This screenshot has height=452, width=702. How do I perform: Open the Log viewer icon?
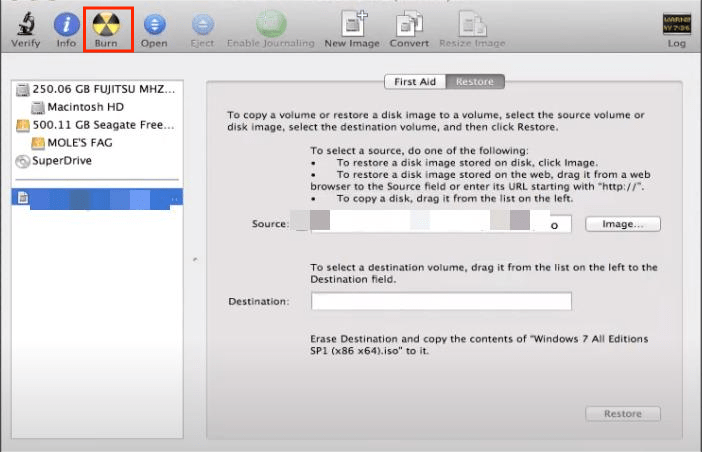(677, 25)
